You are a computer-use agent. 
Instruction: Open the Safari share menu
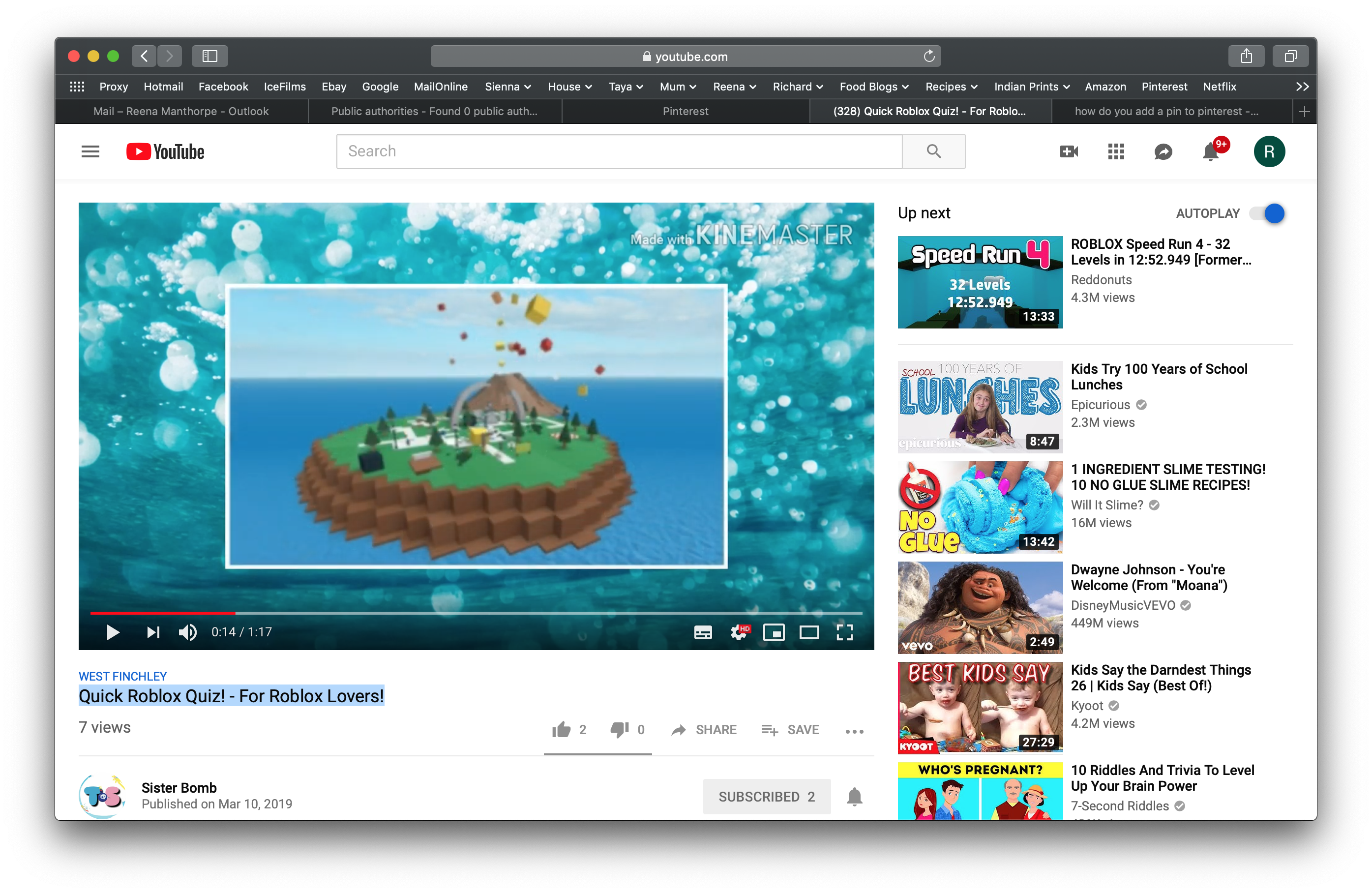tap(1246, 56)
